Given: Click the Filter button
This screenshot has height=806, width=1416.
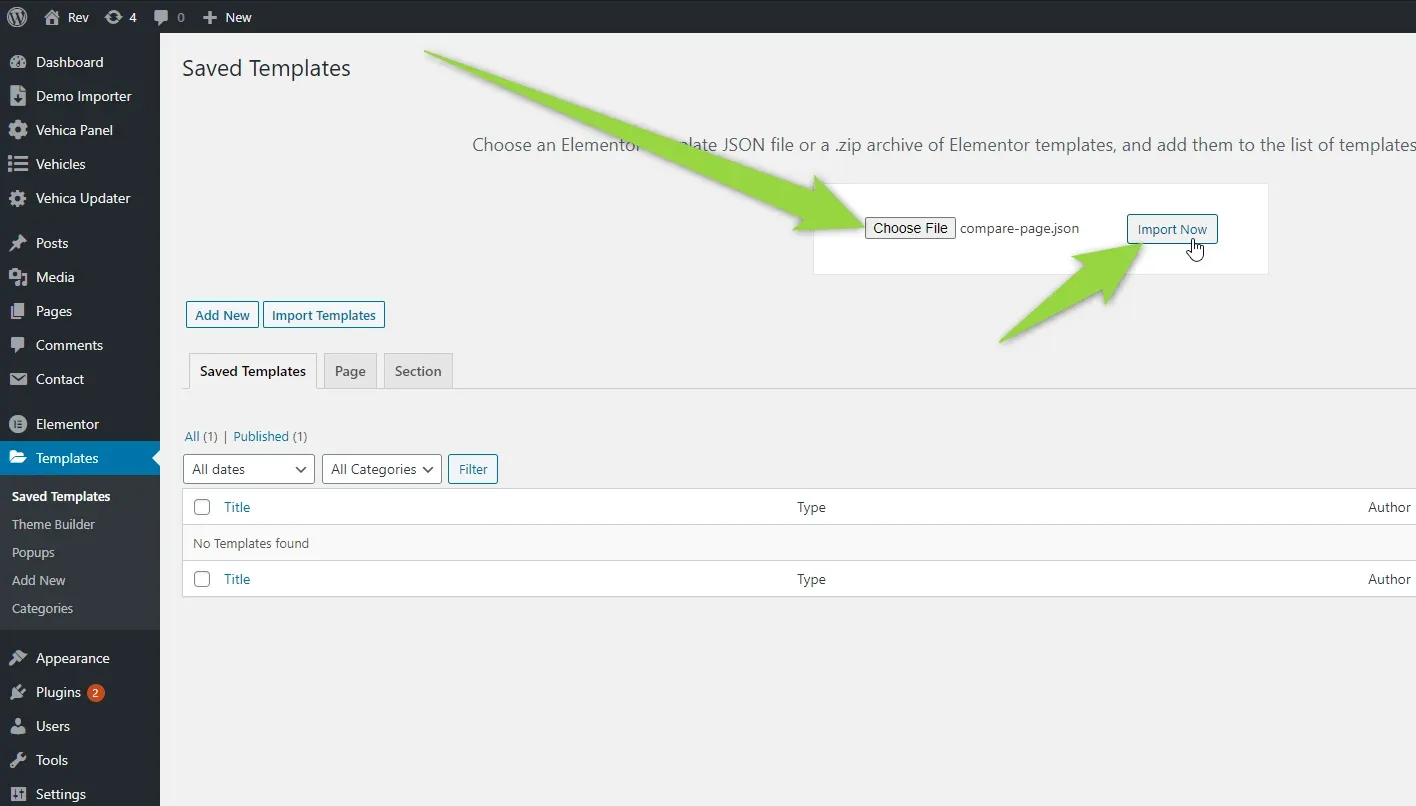Looking at the screenshot, I should tap(473, 469).
